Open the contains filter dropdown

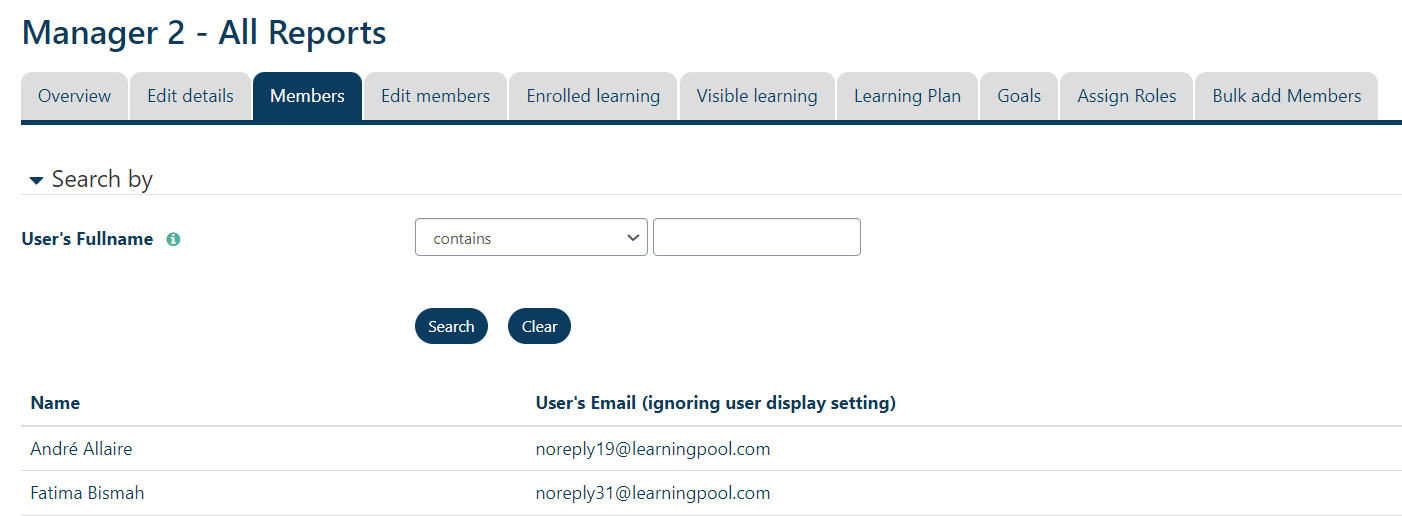pyautogui.click(x=531, y=238)
